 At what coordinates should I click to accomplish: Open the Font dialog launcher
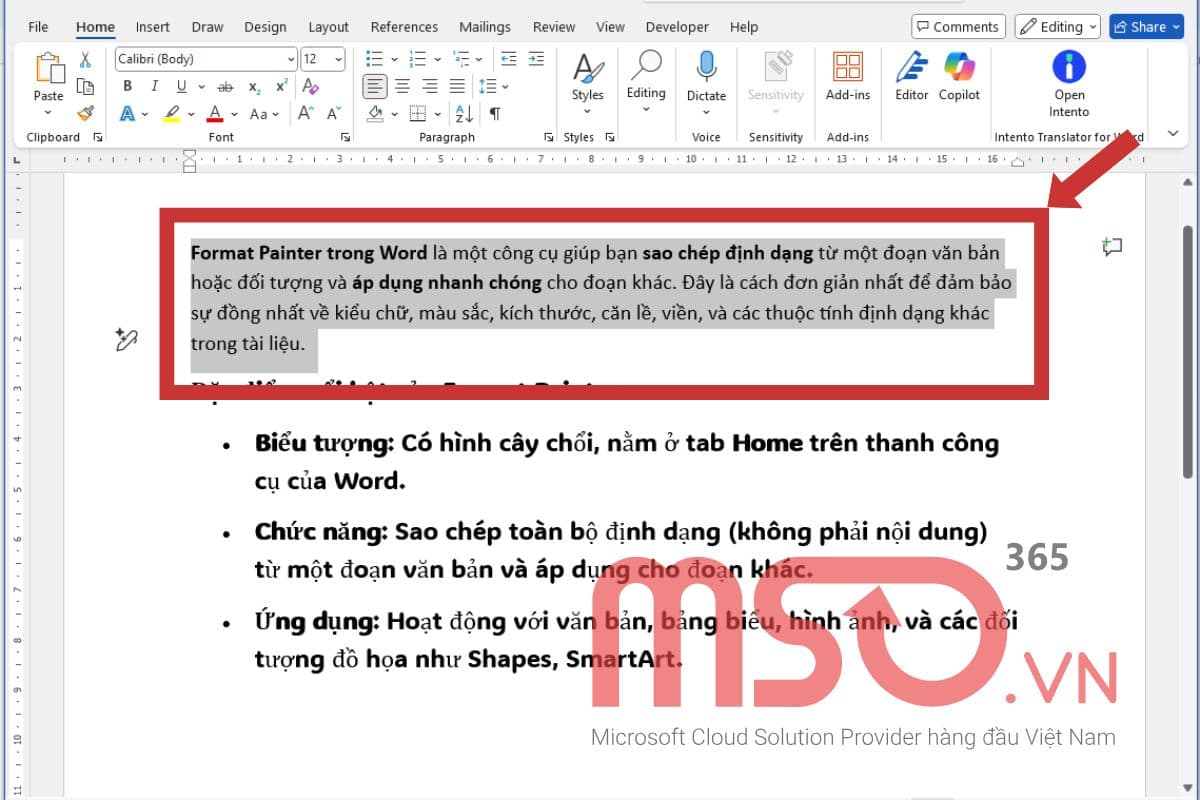tap(346, 137)
